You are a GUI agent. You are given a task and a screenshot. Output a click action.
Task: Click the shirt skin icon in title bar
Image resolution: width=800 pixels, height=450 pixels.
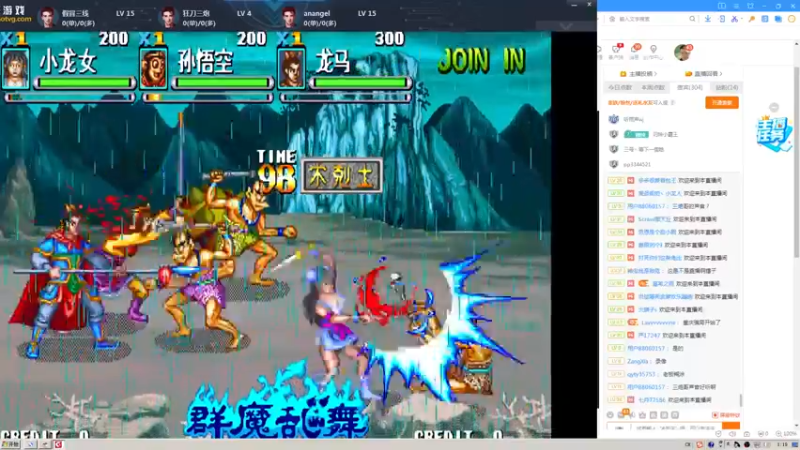[x=750, y=6]
